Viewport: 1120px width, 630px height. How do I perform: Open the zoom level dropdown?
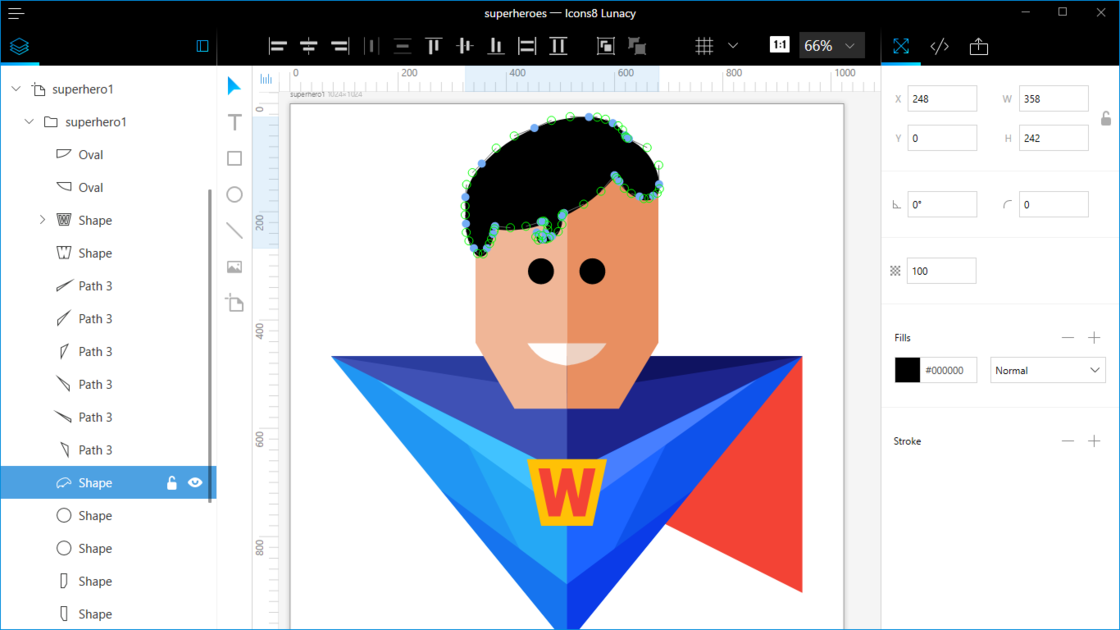(849, 45)
